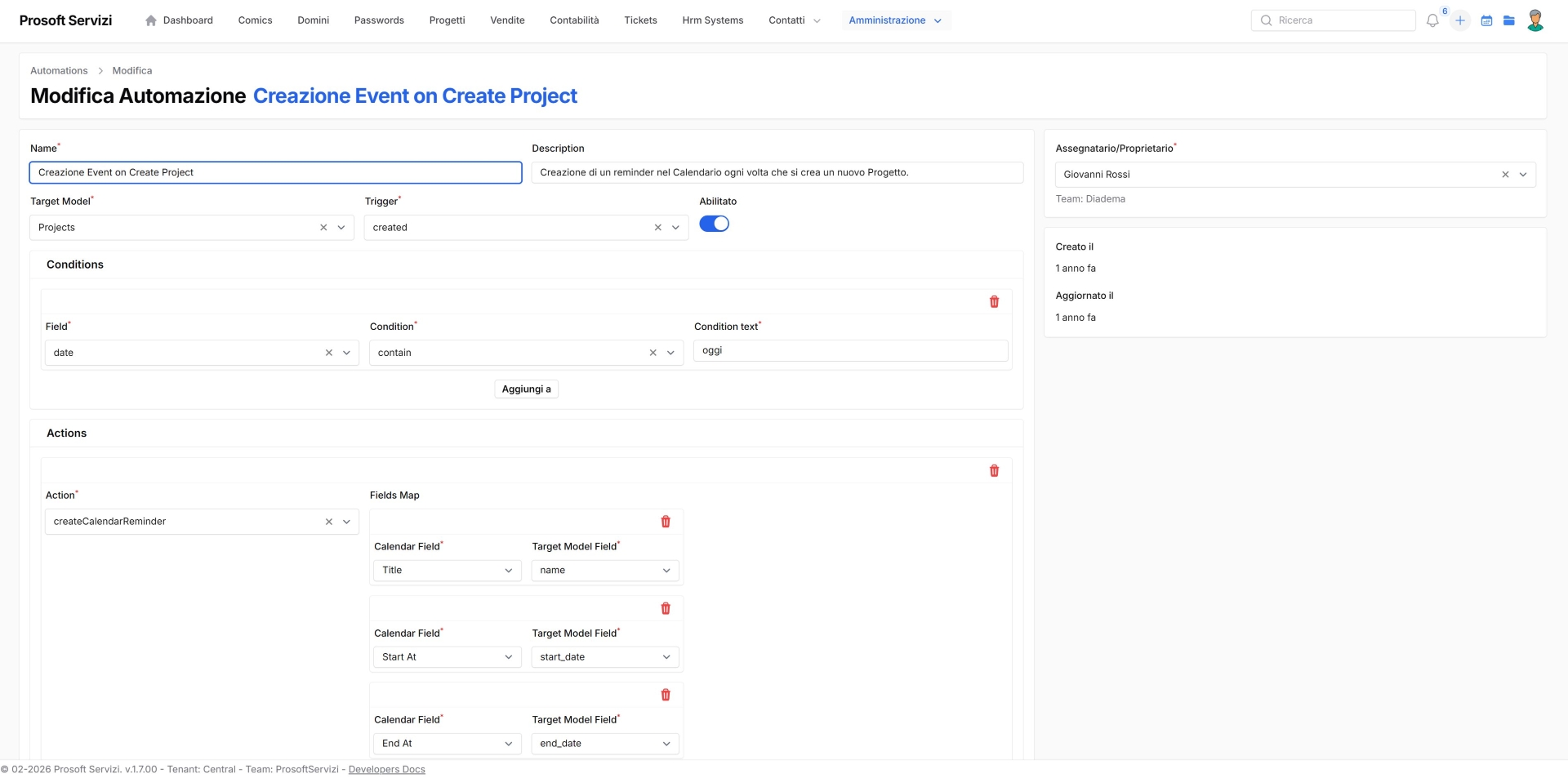Click the Modifica breadcrumb
Image resolution: width=1568 pixels, height=778 pixels.
tap(131, 71)
